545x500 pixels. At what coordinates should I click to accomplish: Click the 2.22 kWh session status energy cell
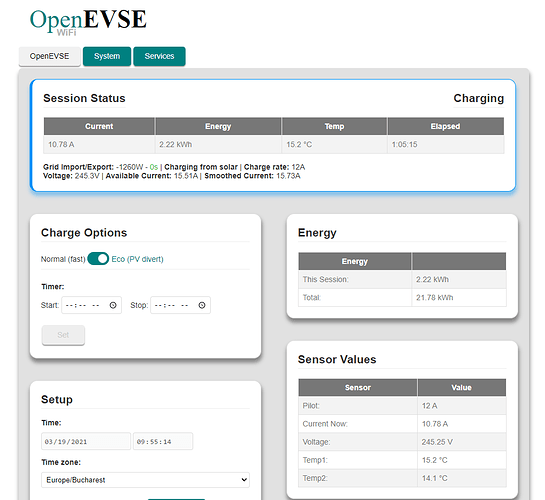(218, 144)
